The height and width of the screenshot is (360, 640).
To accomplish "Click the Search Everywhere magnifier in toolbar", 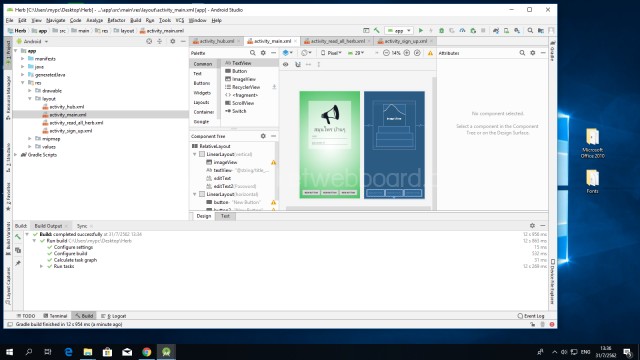I will pyautogui.click(x=530, y=31).
